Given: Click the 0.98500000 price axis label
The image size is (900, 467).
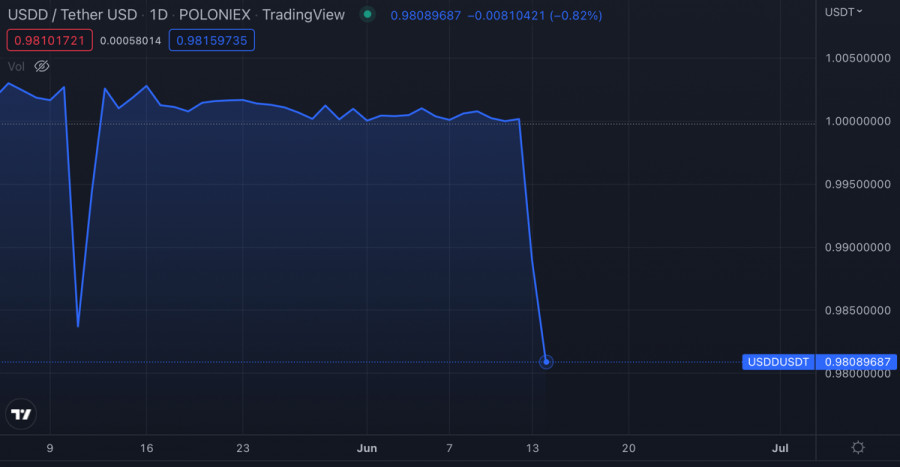Looking at the screenshot, I should click(858, 310).
